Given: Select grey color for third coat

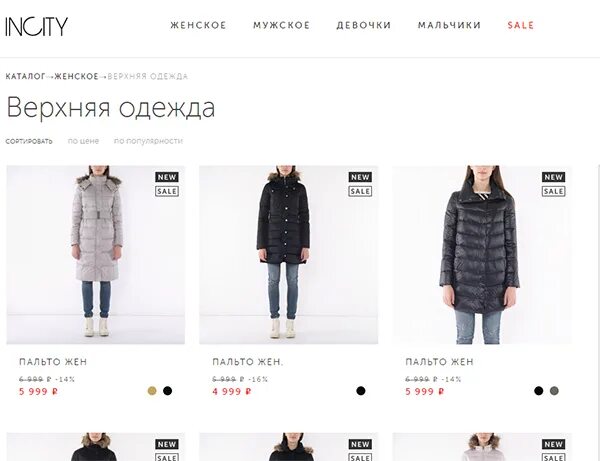Looking at the screenshot, I should tap(554, 391).
